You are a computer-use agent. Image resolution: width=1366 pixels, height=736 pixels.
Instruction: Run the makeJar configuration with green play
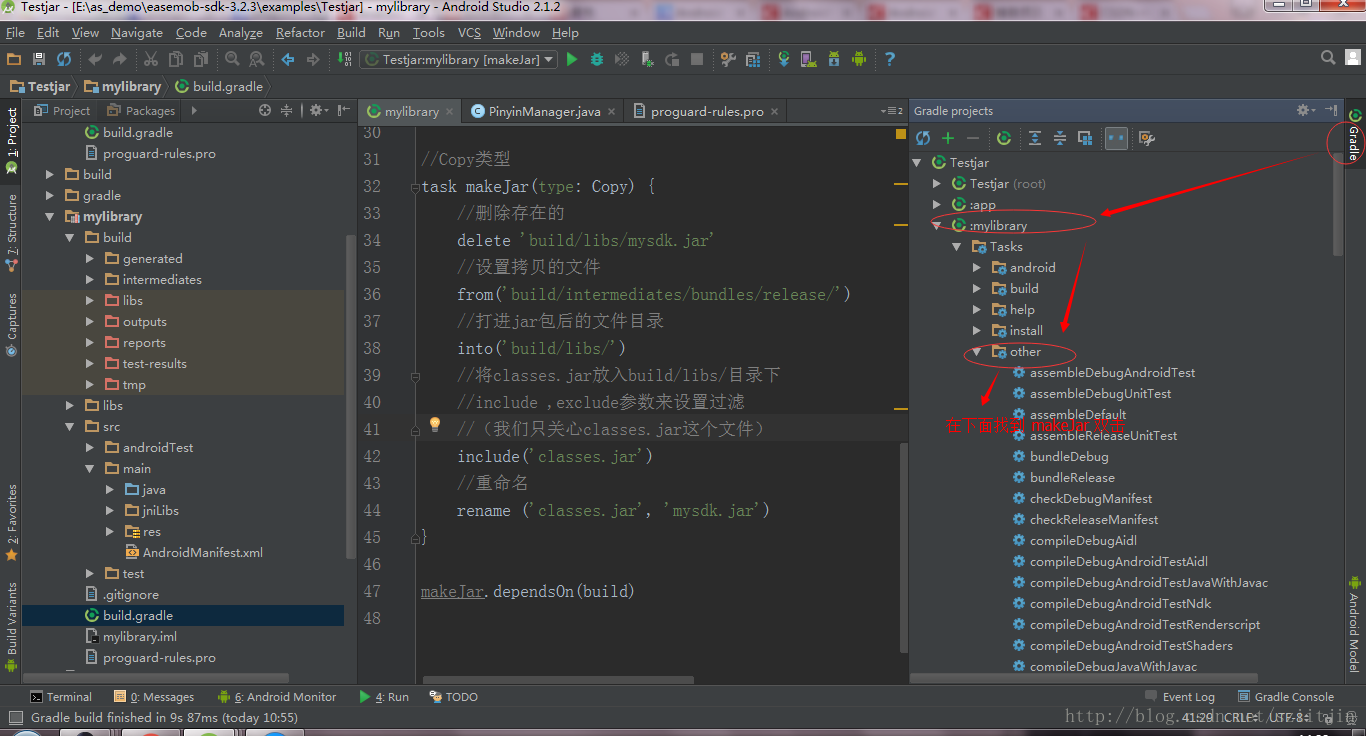pos(572,60)
